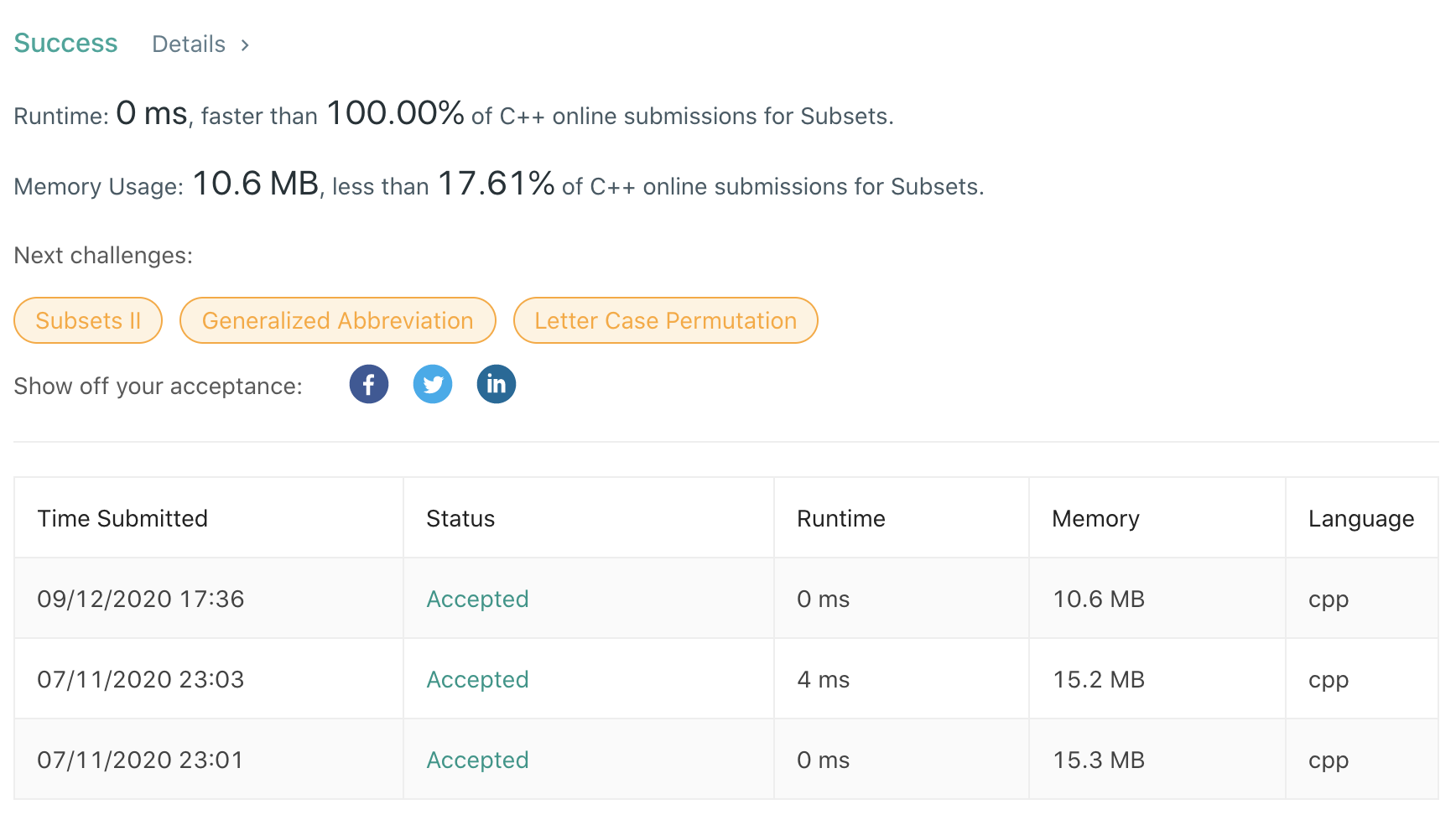Select the submission row with 4 ms runtime
1456x820 pixels.
(823, 679)
